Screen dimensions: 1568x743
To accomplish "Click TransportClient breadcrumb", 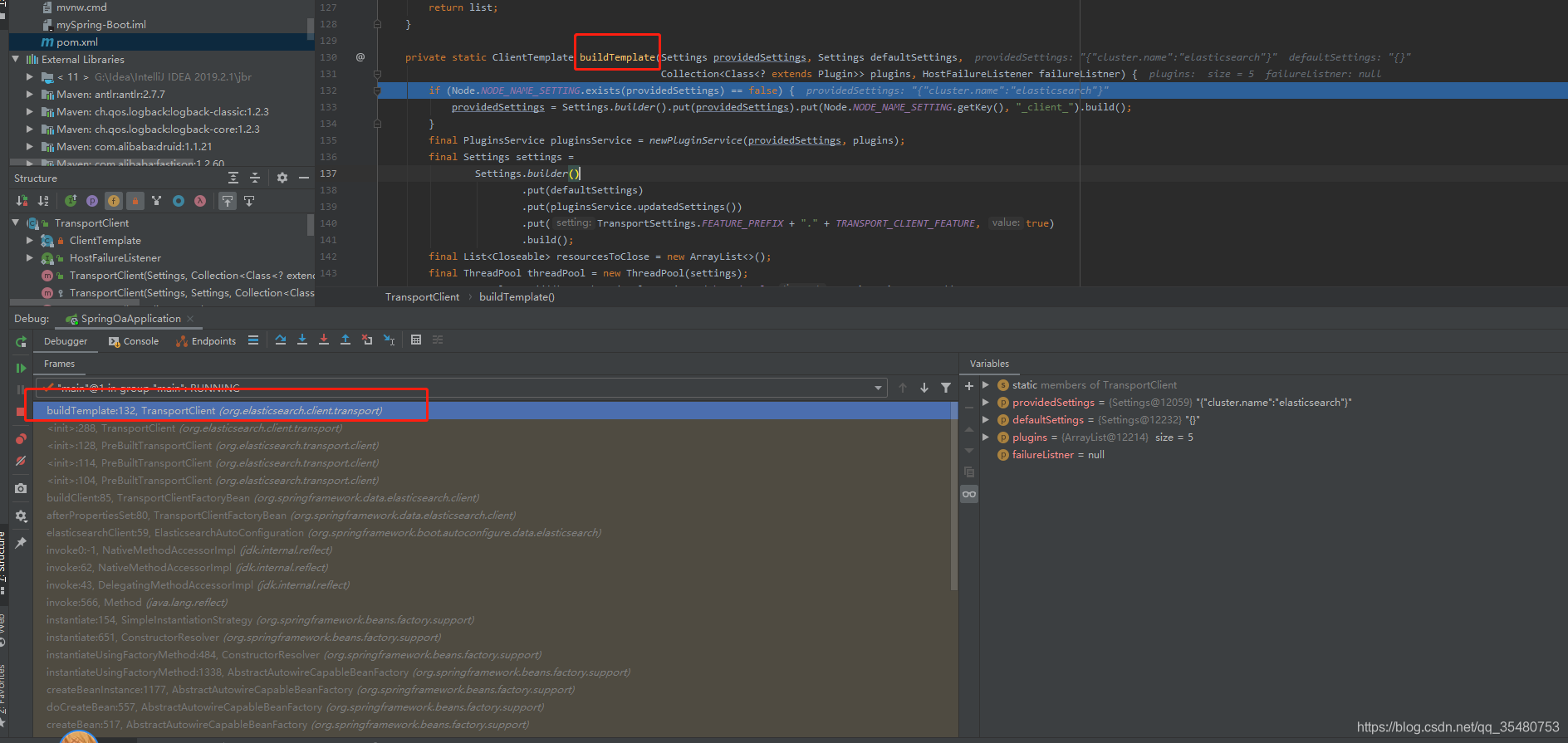I will 422,297.
